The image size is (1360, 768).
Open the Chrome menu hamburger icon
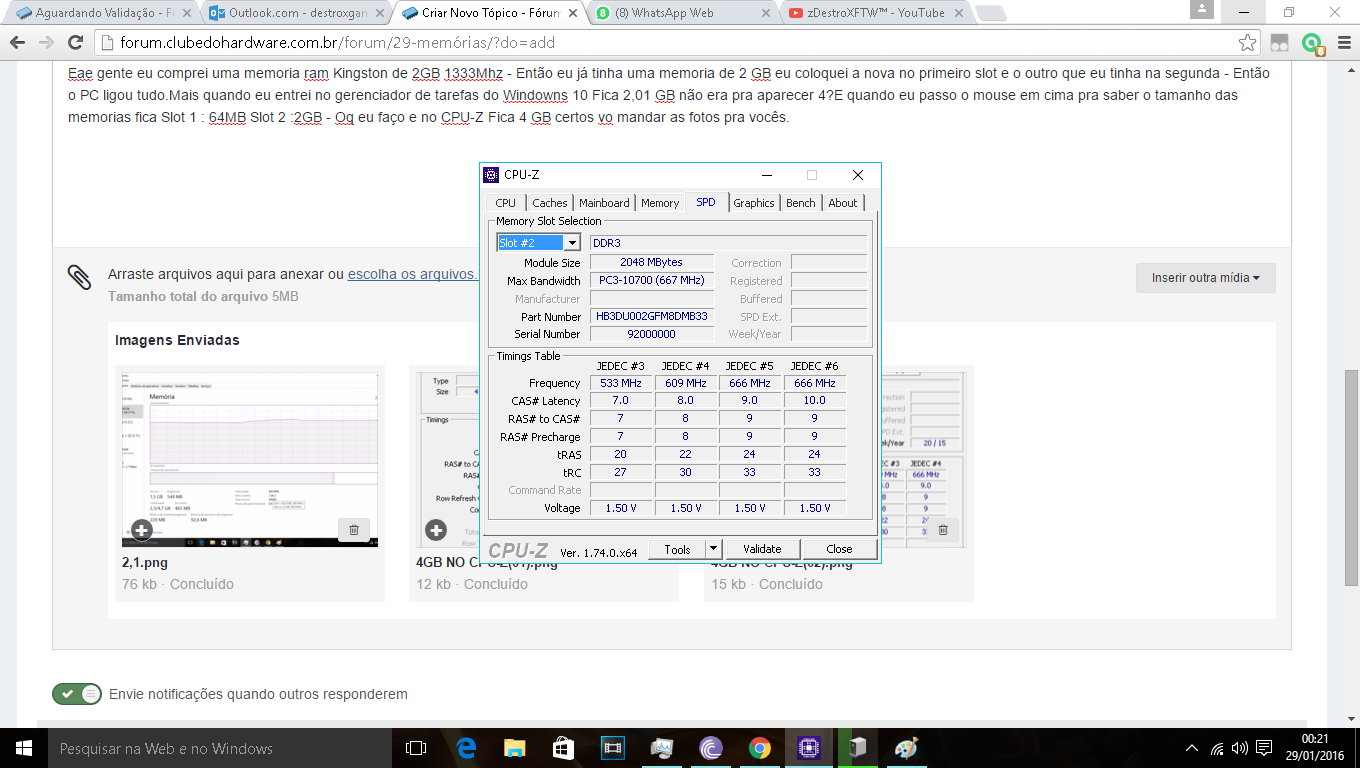pos(1342,43)
